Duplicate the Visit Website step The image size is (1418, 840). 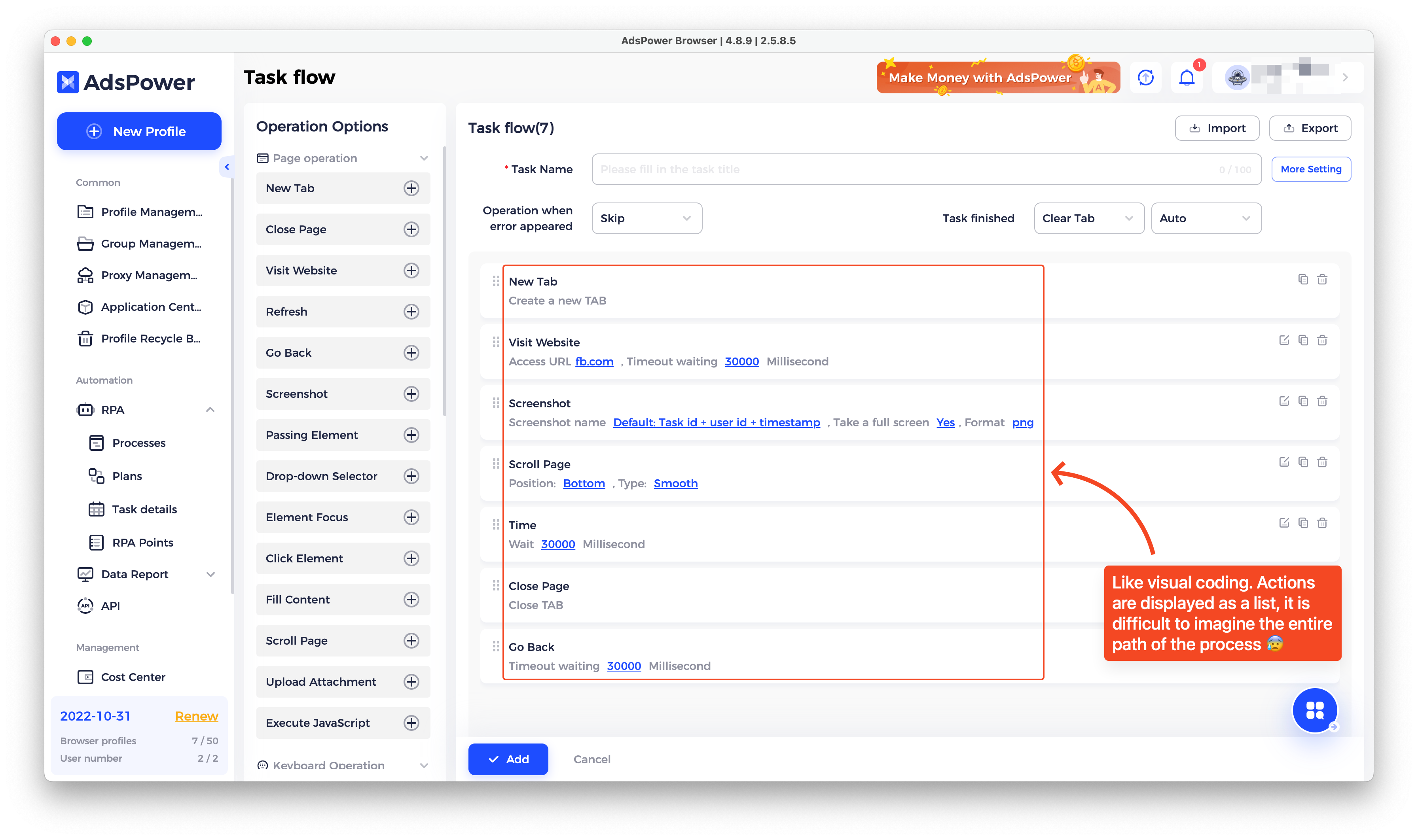tap(1303, 340)
